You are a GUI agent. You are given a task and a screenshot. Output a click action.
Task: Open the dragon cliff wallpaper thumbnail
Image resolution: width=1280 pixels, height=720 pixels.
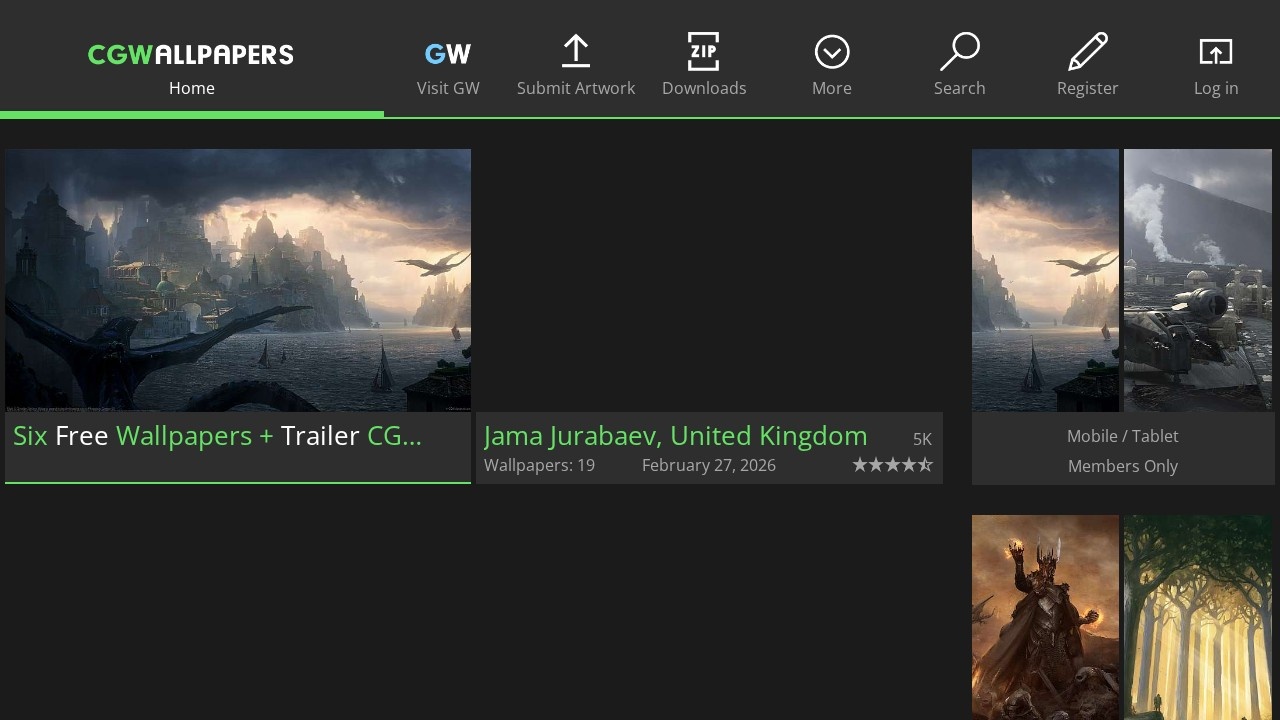1045,280
